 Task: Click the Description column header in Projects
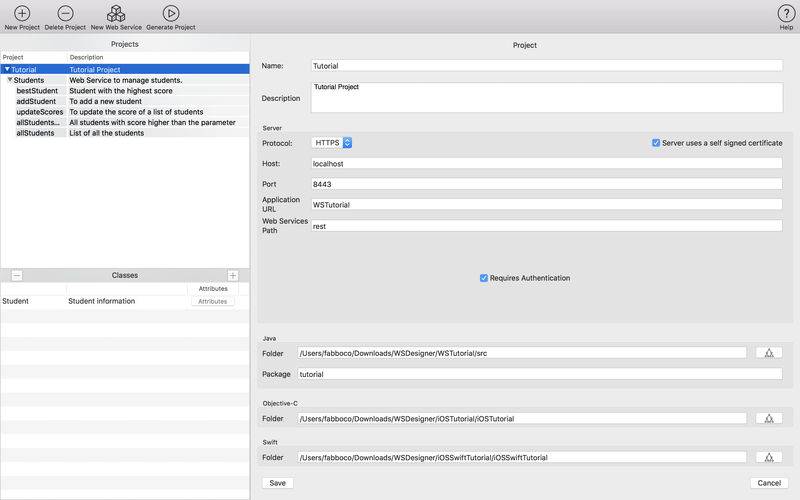pyautogui.click(x=158, y=57)
